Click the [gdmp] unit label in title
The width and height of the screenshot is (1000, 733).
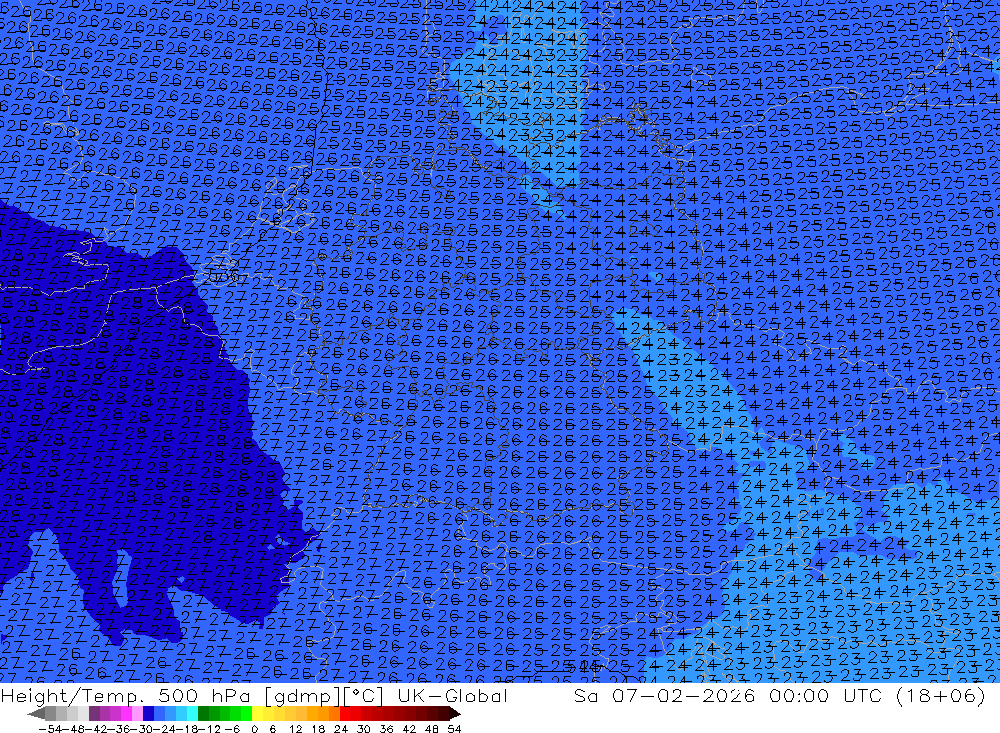[303, 696]
